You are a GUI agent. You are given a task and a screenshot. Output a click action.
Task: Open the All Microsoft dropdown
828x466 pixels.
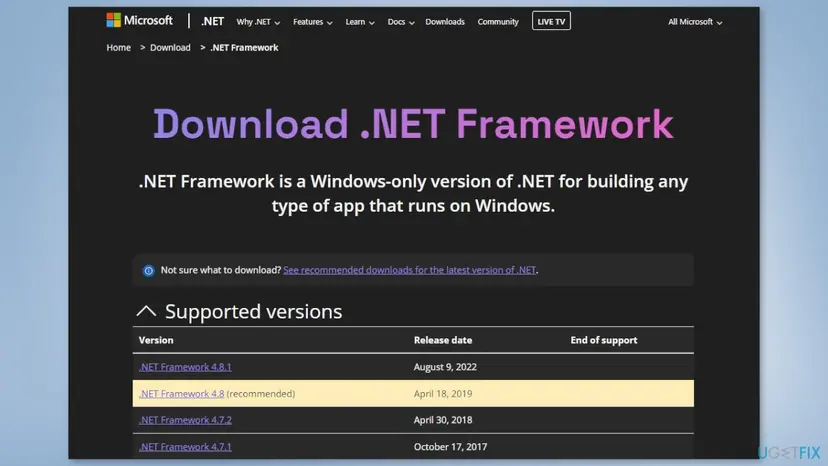point(695,22)
